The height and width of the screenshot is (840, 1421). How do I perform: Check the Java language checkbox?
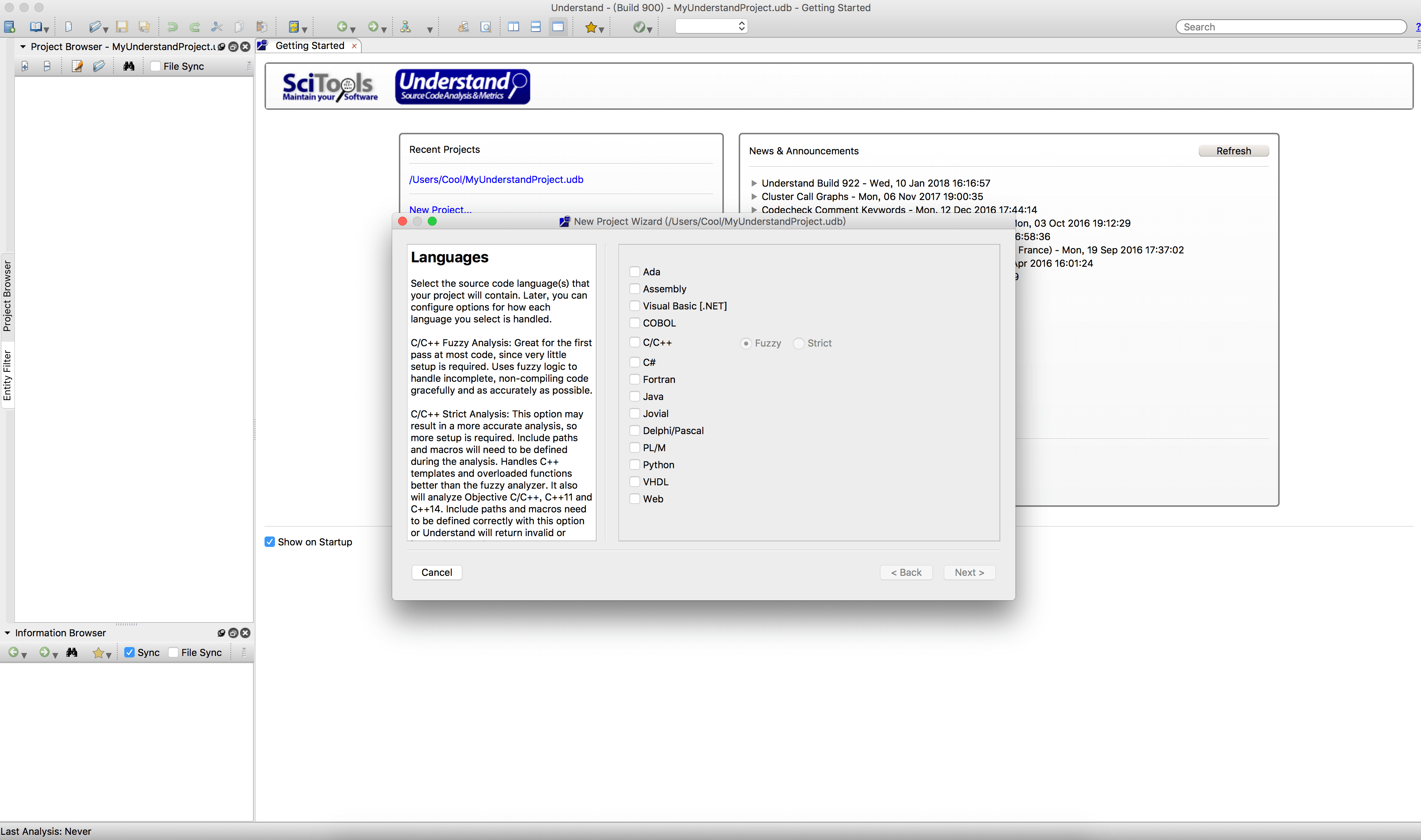tap(635, 396)
